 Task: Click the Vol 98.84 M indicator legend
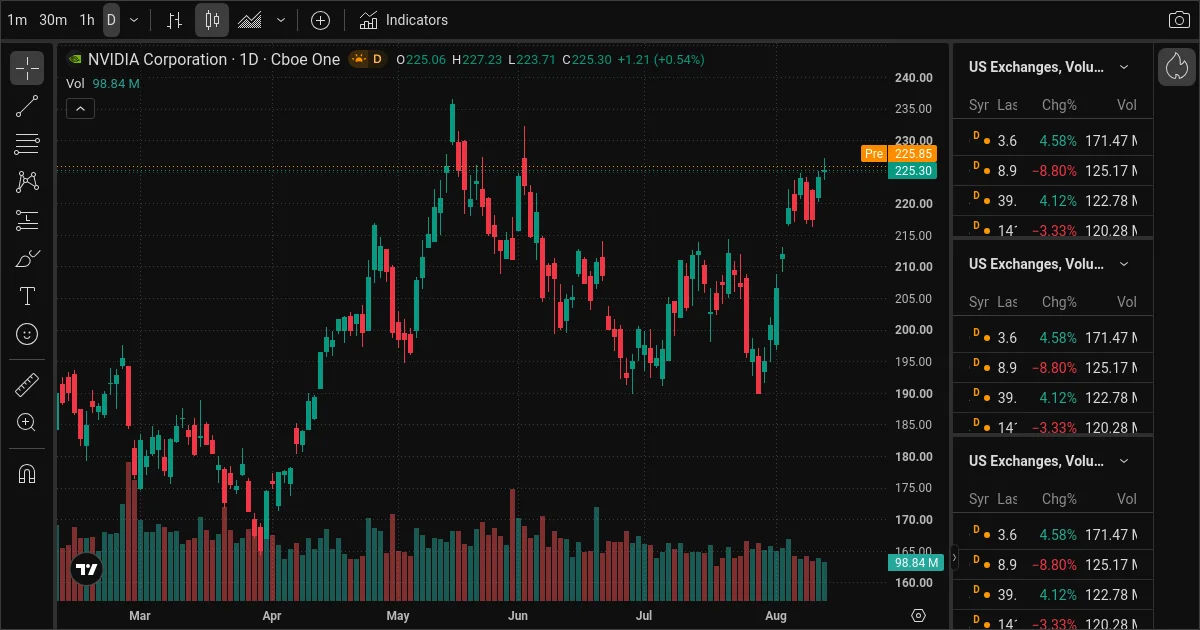(x=103, y=84)
